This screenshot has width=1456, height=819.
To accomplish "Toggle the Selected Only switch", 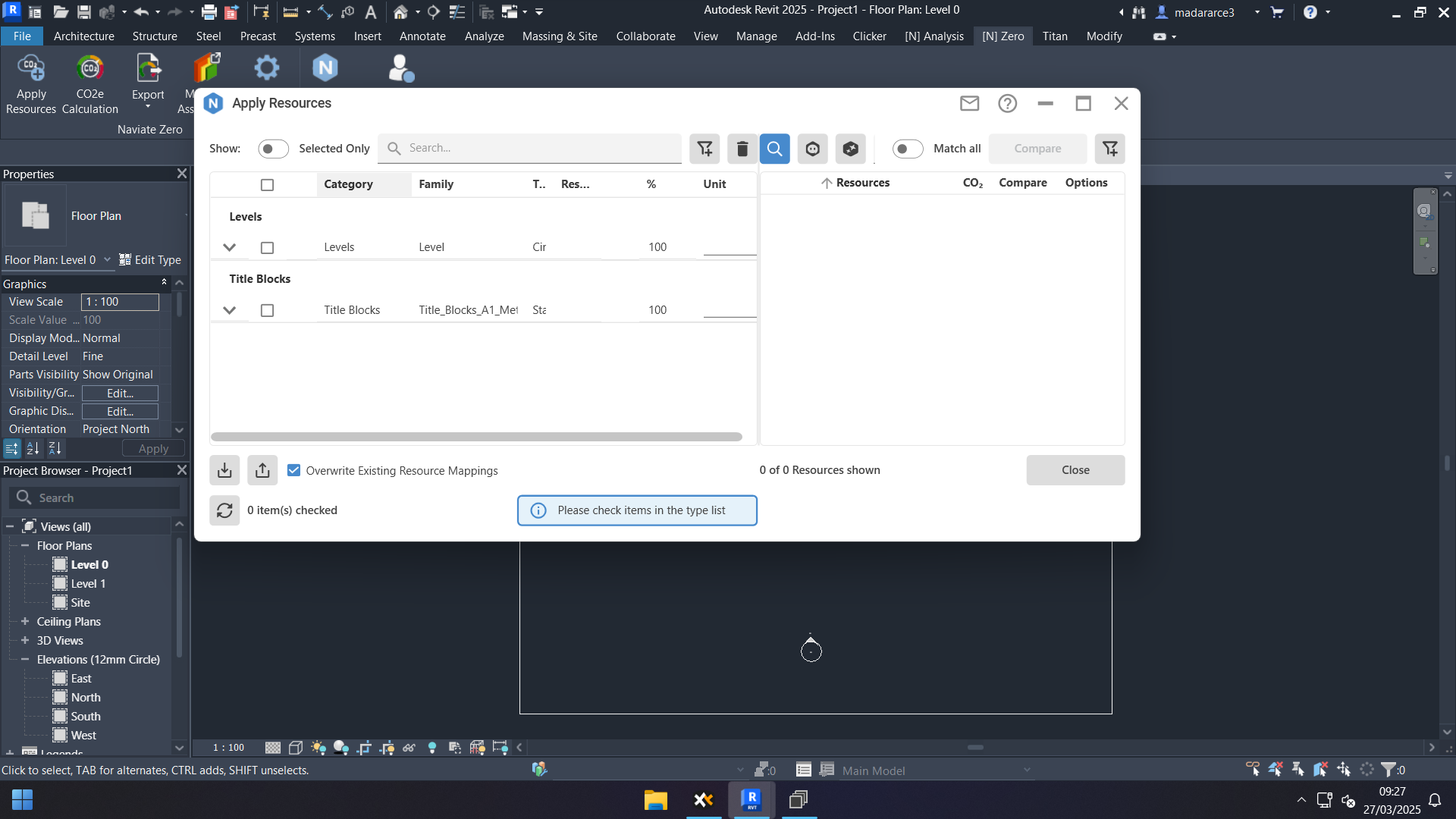I will 273,149.
